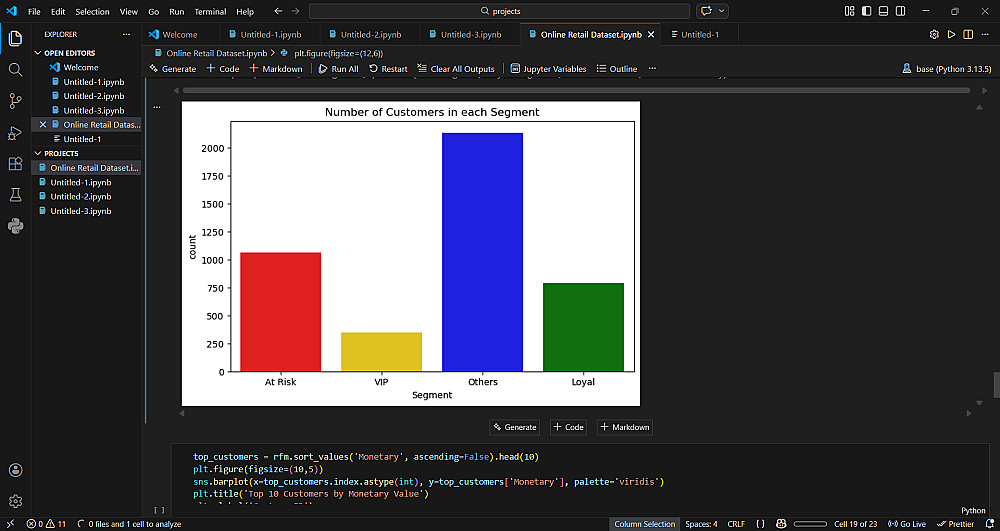Viewport: 1000px width, 531px height.
Task: Open the Run and Debug view
Action: 15,132
